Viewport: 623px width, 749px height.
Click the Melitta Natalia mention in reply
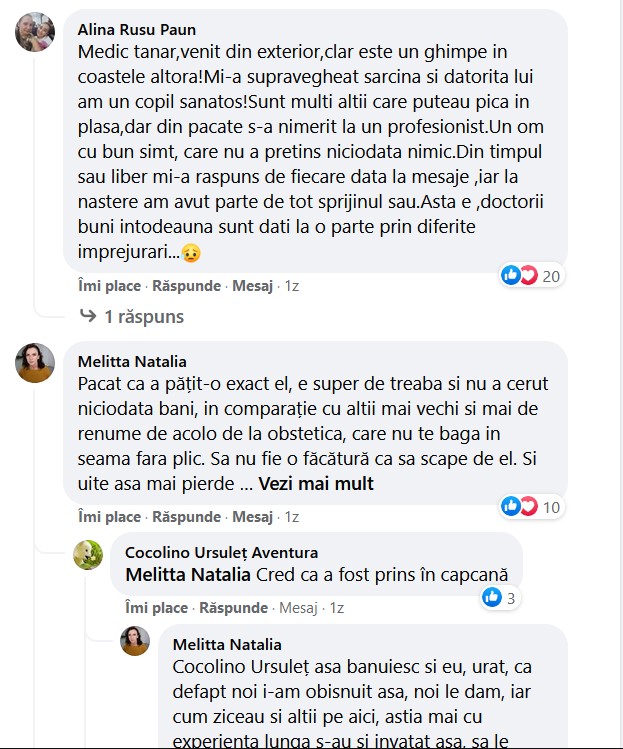(x=188, y=575)
